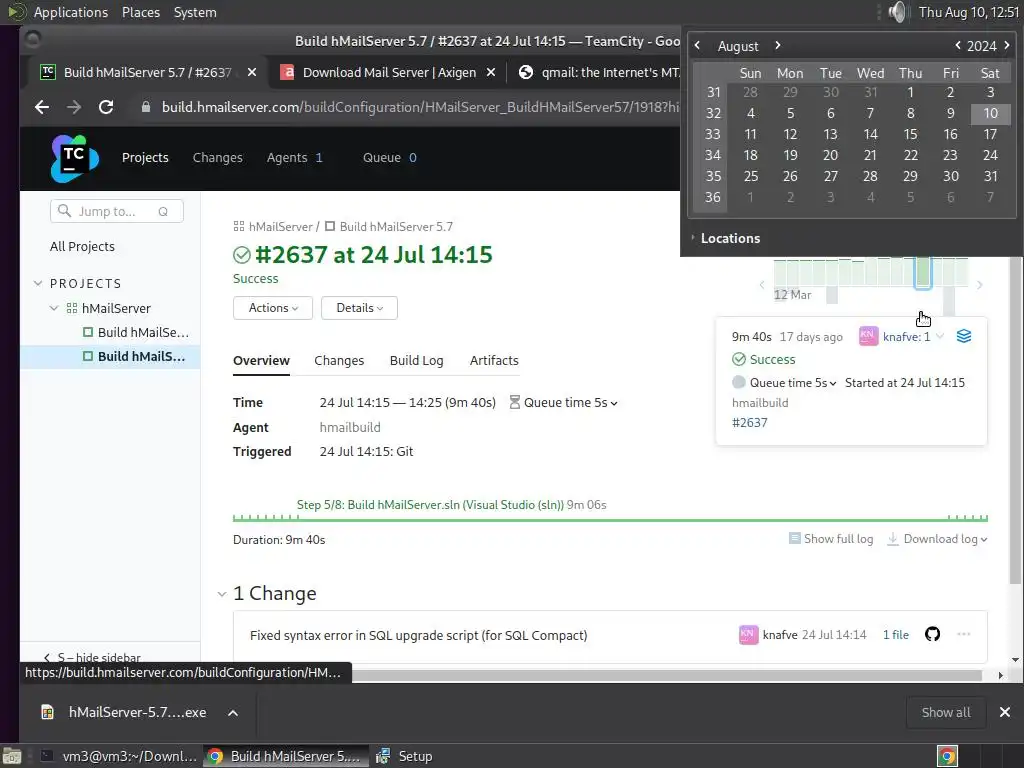This screenshot has width=1024, height=768.
Task: Switch to the Changes tab
Action: tap(339, 360)
